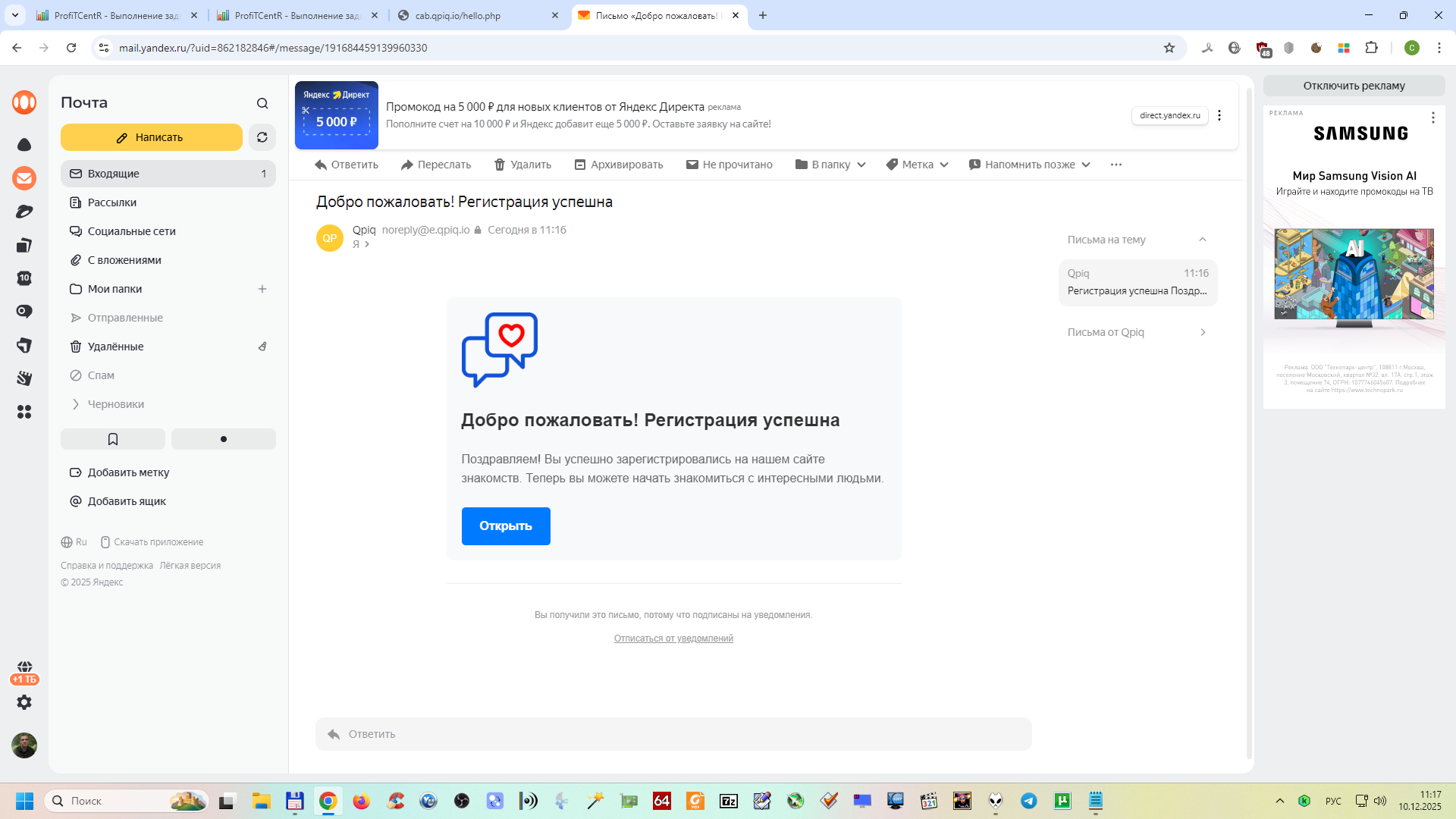1456x819 pixels.
Task: Click the trash Удалить icon in the toolbar
Action: pos(500,165)
